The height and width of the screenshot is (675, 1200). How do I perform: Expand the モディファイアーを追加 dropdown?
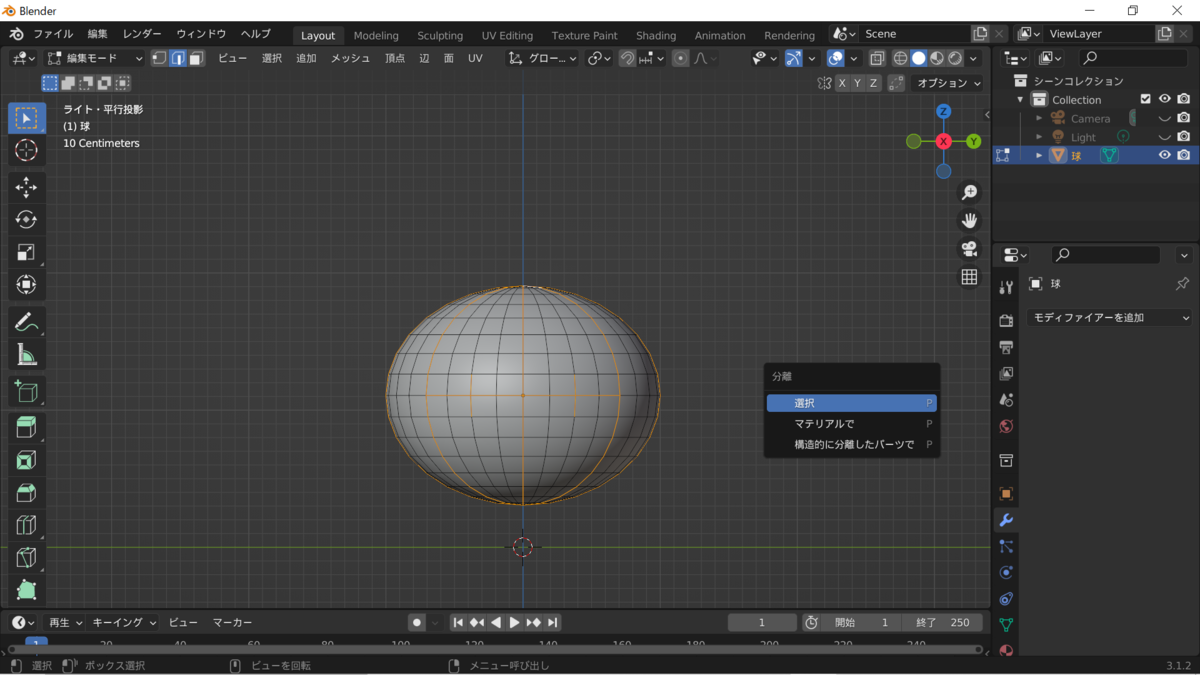(1110, 317)
